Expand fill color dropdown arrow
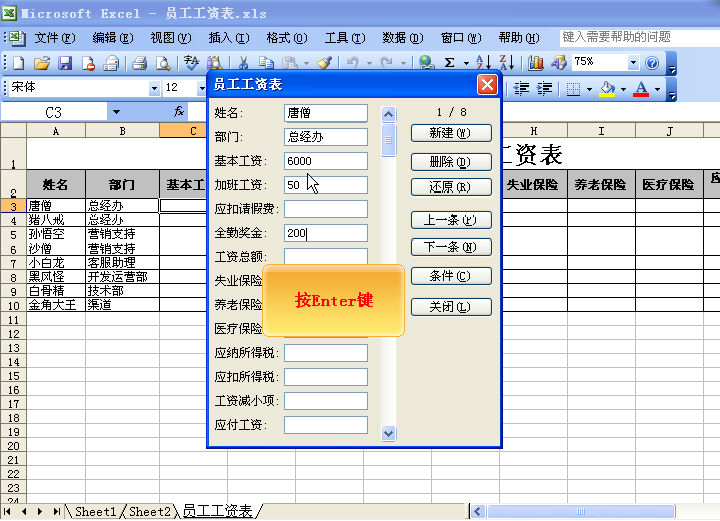Screen dimensions: 720x521 click(x=624, y=89)
